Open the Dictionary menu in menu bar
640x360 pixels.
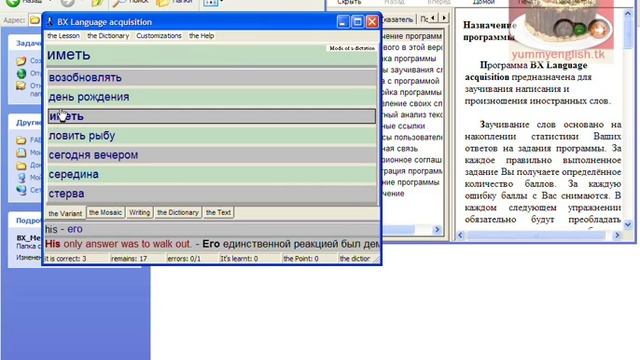click(x=108, y=36)
